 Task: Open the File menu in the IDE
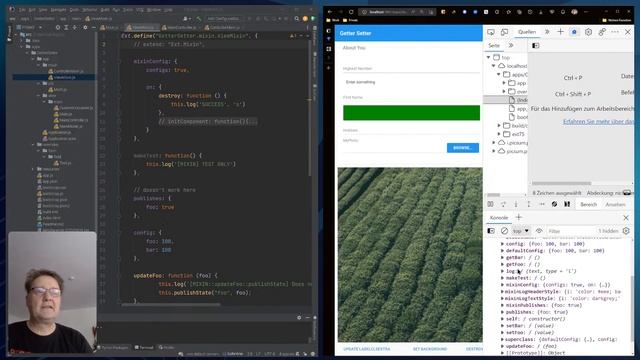[x=22, y=9]
